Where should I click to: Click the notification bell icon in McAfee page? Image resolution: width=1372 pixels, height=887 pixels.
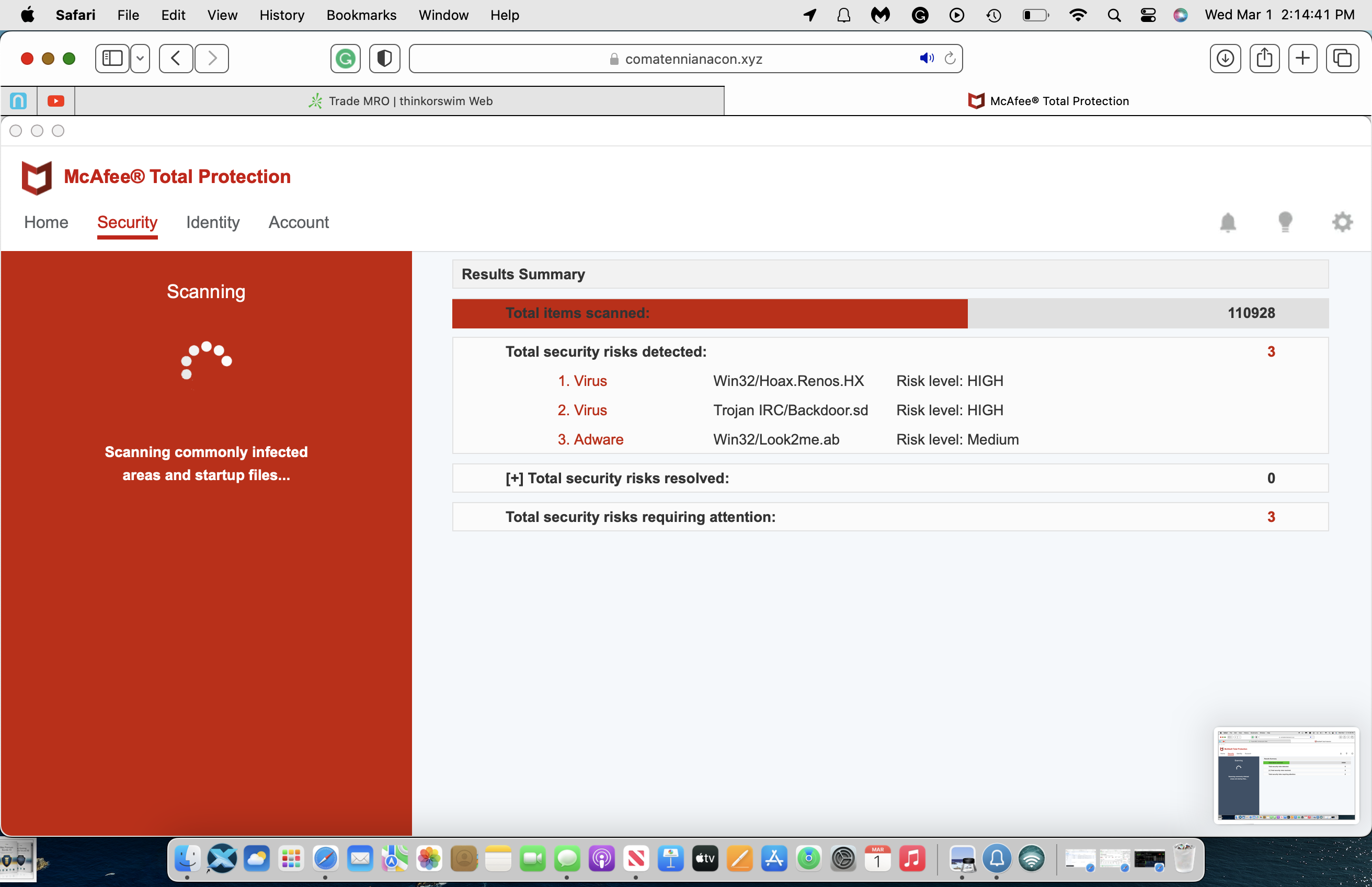[1228, 222]
